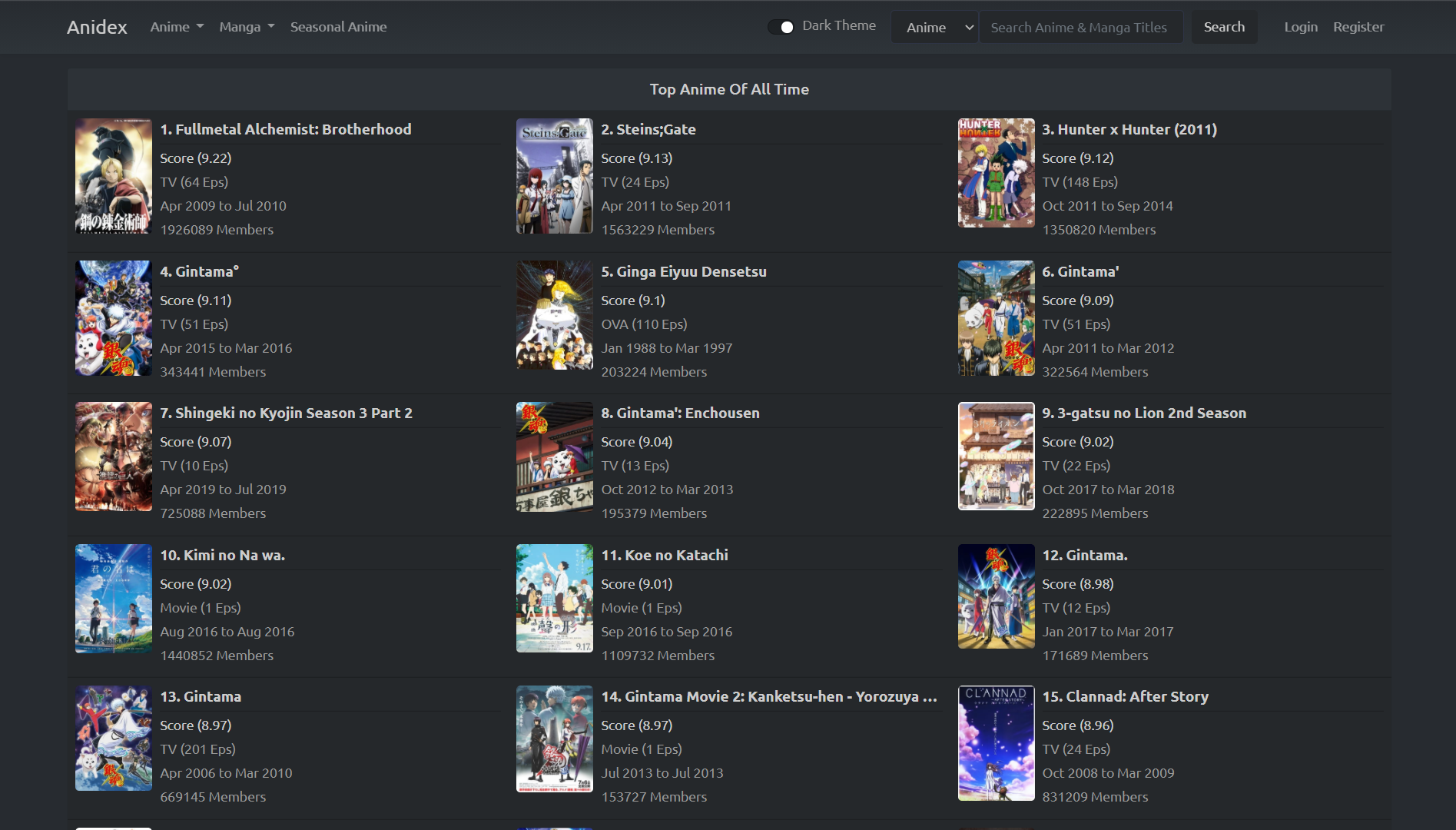This screenshot has width=1456, height=830.
Task: Open the Gintama. rank 12 poster
Action: pyautogui.click(x=996, y=596)
